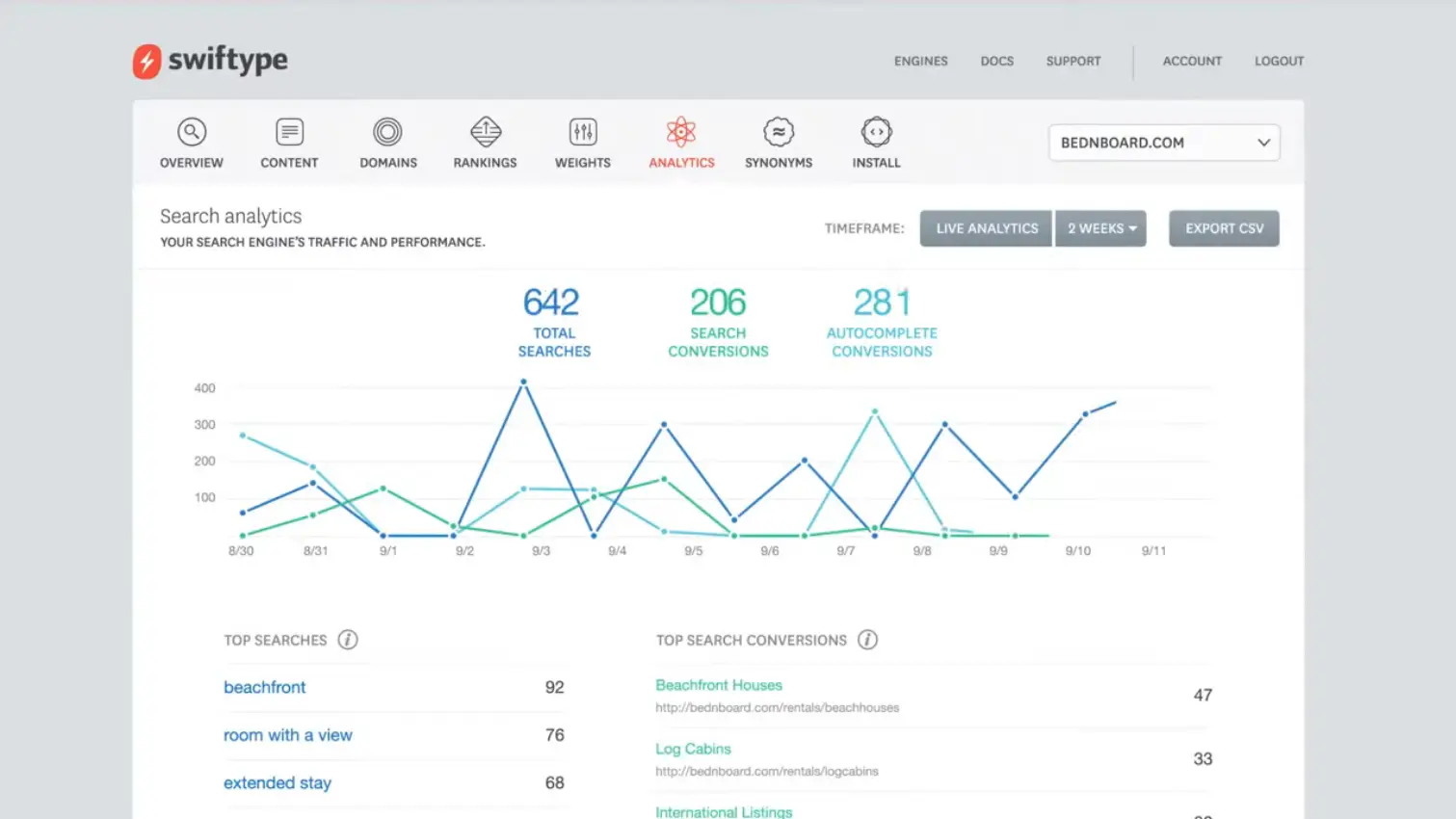Click the count 92 beside beachfront
The width and height of the screenshot is (1456, 819).
tap(554, 687)
